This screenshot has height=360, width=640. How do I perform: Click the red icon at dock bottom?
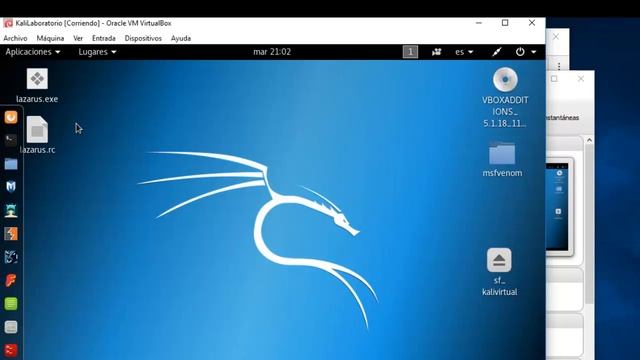[11, 350]
